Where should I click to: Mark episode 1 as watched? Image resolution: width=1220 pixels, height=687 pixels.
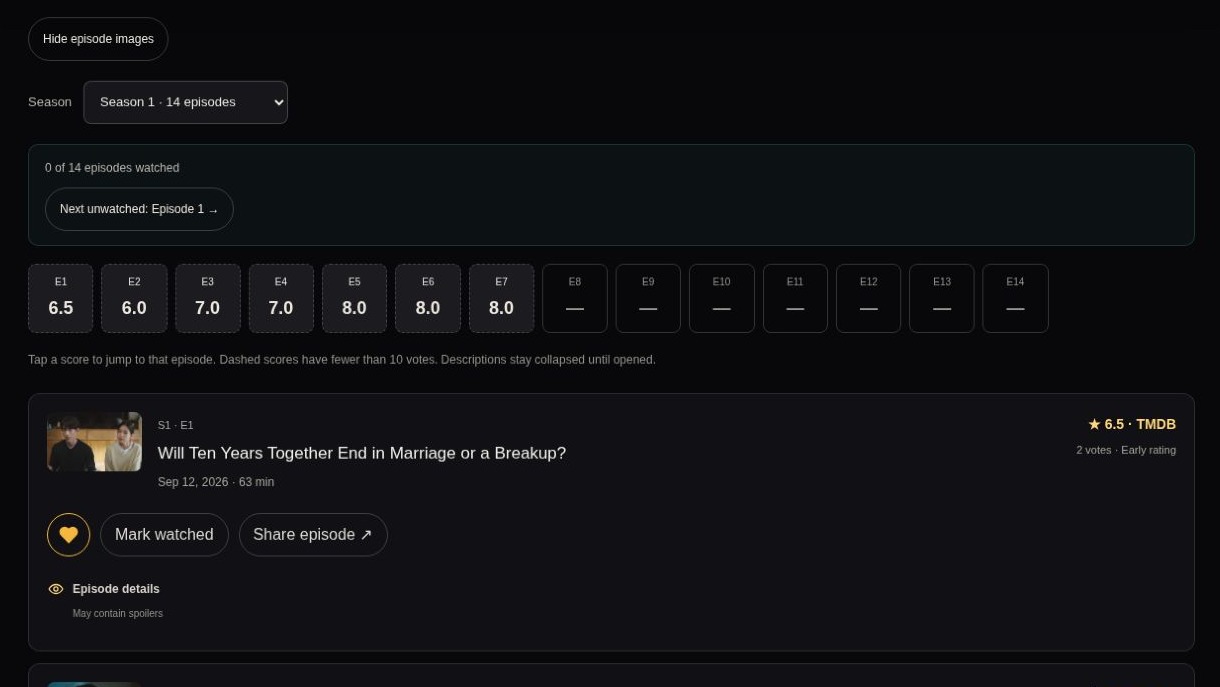pos(164,535)
